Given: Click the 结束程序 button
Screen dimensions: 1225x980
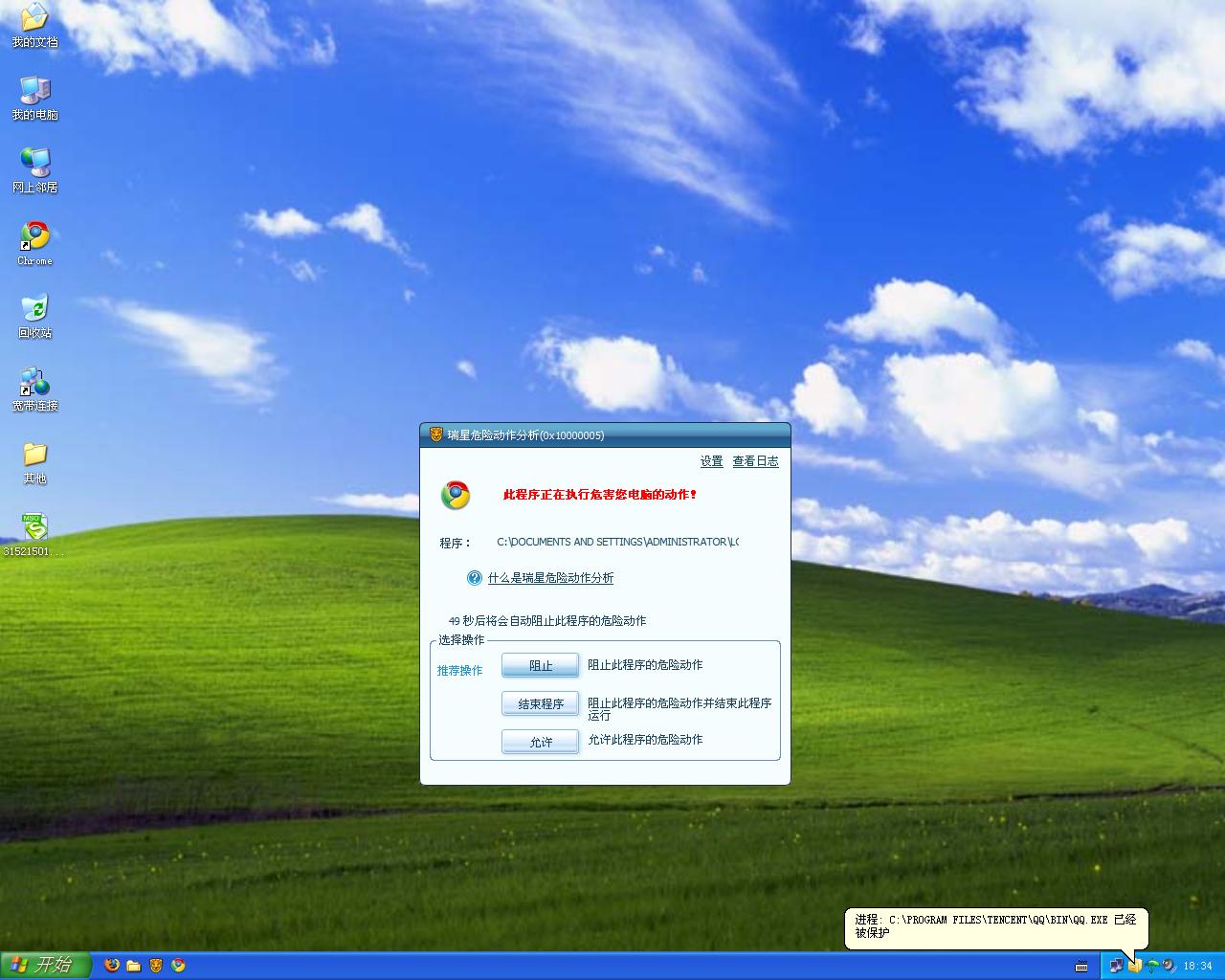Looking at the screenshot, I should tap(541, 703).
